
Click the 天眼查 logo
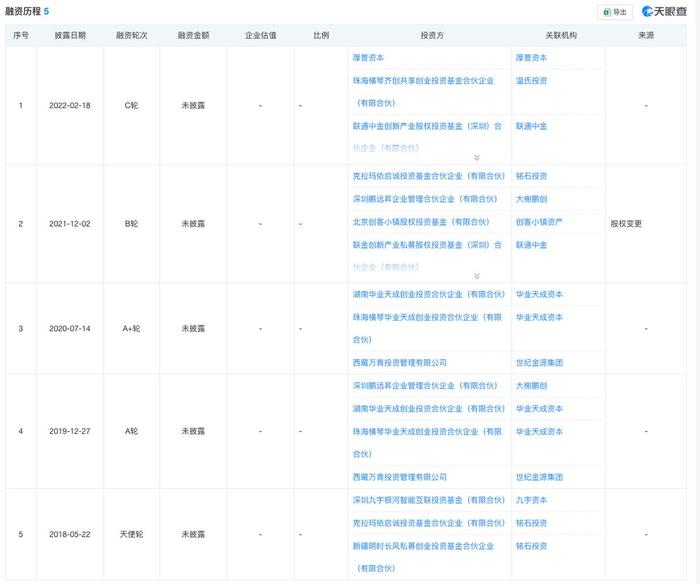point(664,12)
